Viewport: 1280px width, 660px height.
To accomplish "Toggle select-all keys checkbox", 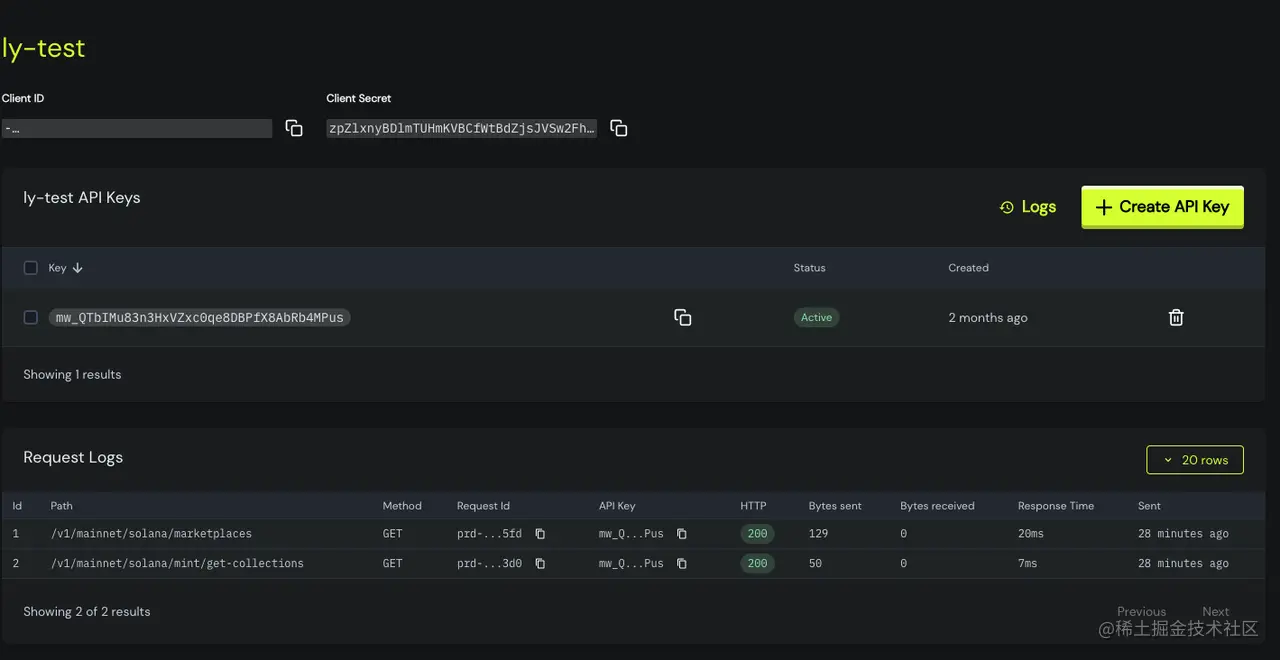I will [31, 268].
